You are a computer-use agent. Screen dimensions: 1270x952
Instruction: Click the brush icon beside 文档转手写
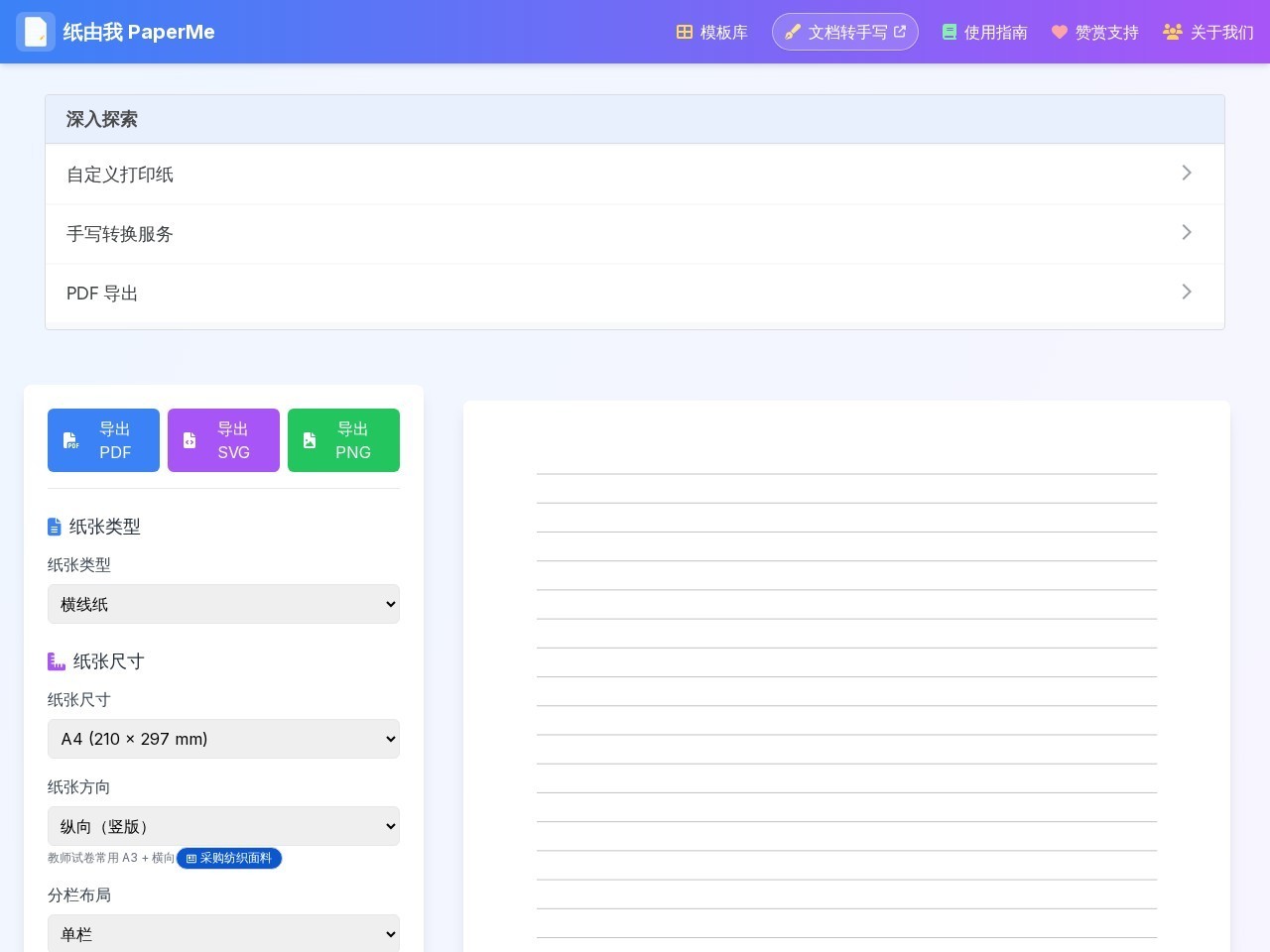click(x=793, y=32)
